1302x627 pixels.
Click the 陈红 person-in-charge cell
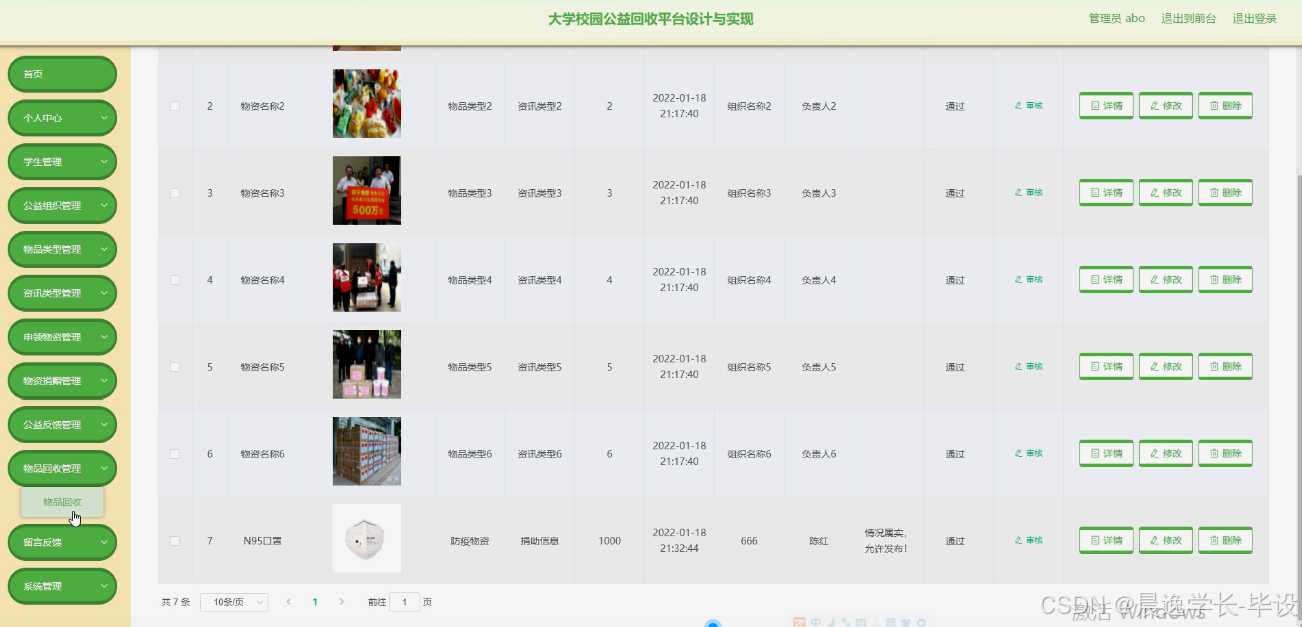pyautogui.click(x=819, y=541)
